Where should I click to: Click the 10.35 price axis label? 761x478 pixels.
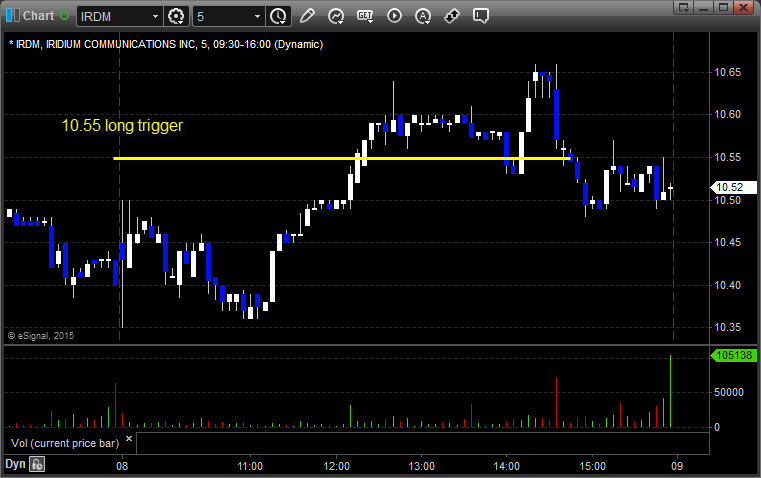(728, 327)
